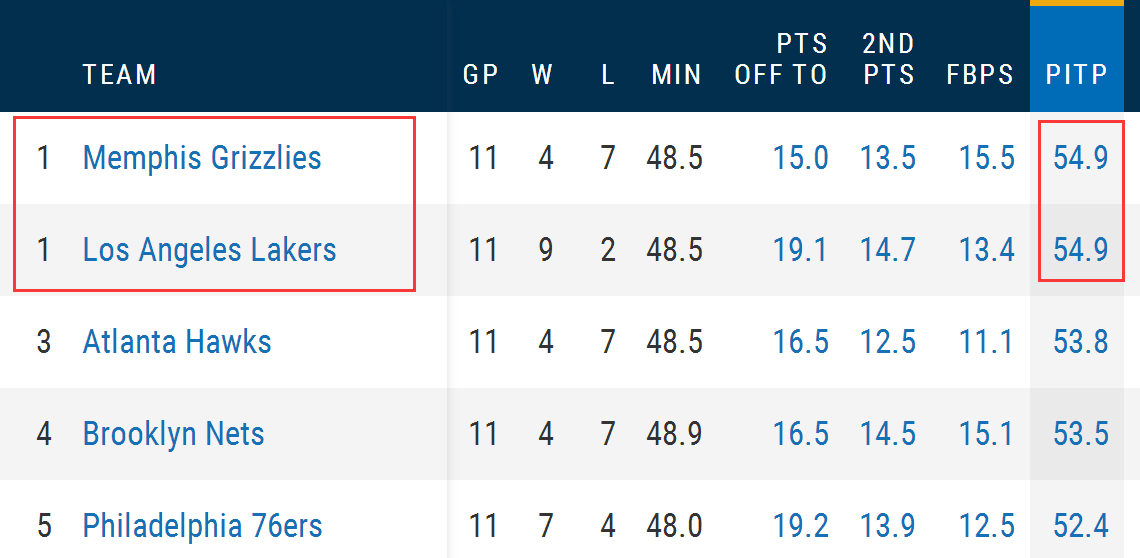This screenshot has height=558, width=1140.
Task: Open the Philadelphia 76ers team link
Action: click(x=202, y=525)
